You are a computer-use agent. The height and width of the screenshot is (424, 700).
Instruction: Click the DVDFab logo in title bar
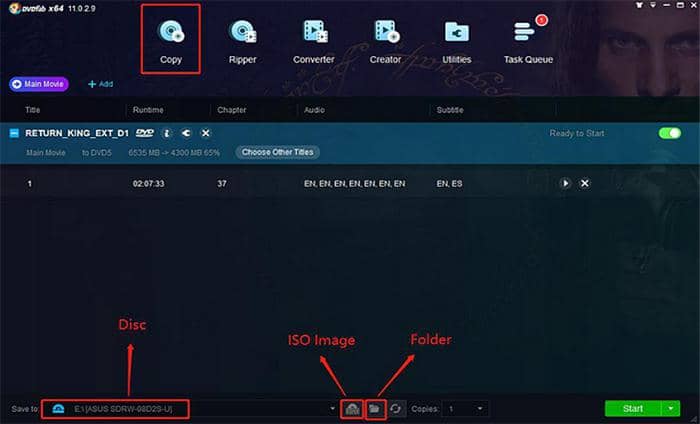15,8
